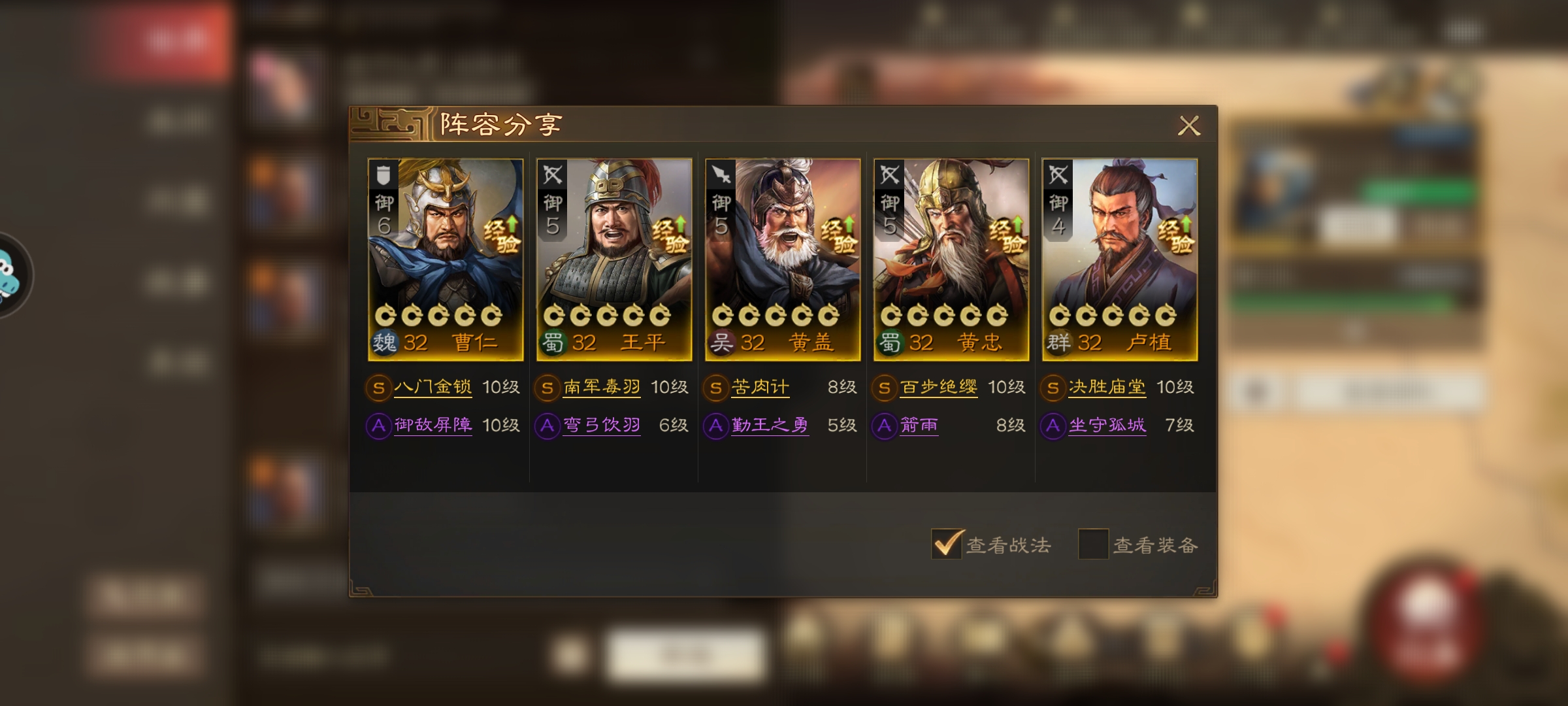Click shield troop icon on Cao Ren
Screen dimensions: 1568x706
coord(384,175)
